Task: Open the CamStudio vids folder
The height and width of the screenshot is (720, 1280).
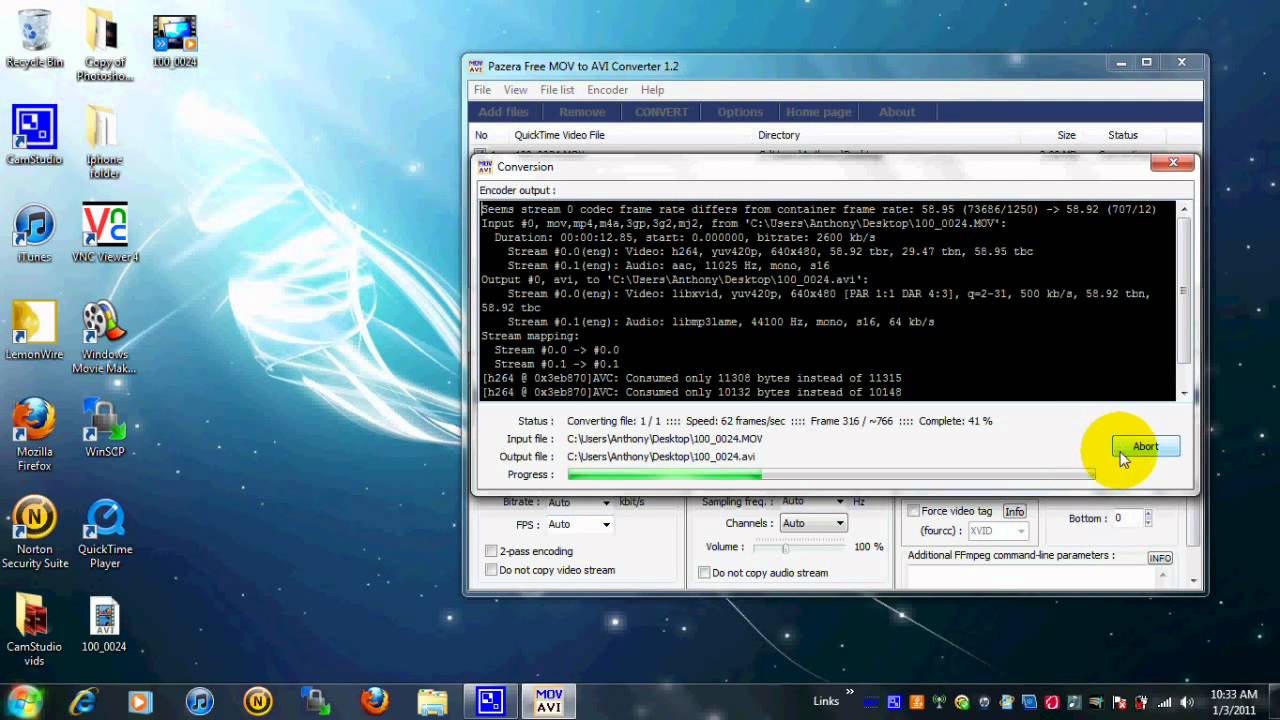Action: pyautogui.click(x=34, y=630)
